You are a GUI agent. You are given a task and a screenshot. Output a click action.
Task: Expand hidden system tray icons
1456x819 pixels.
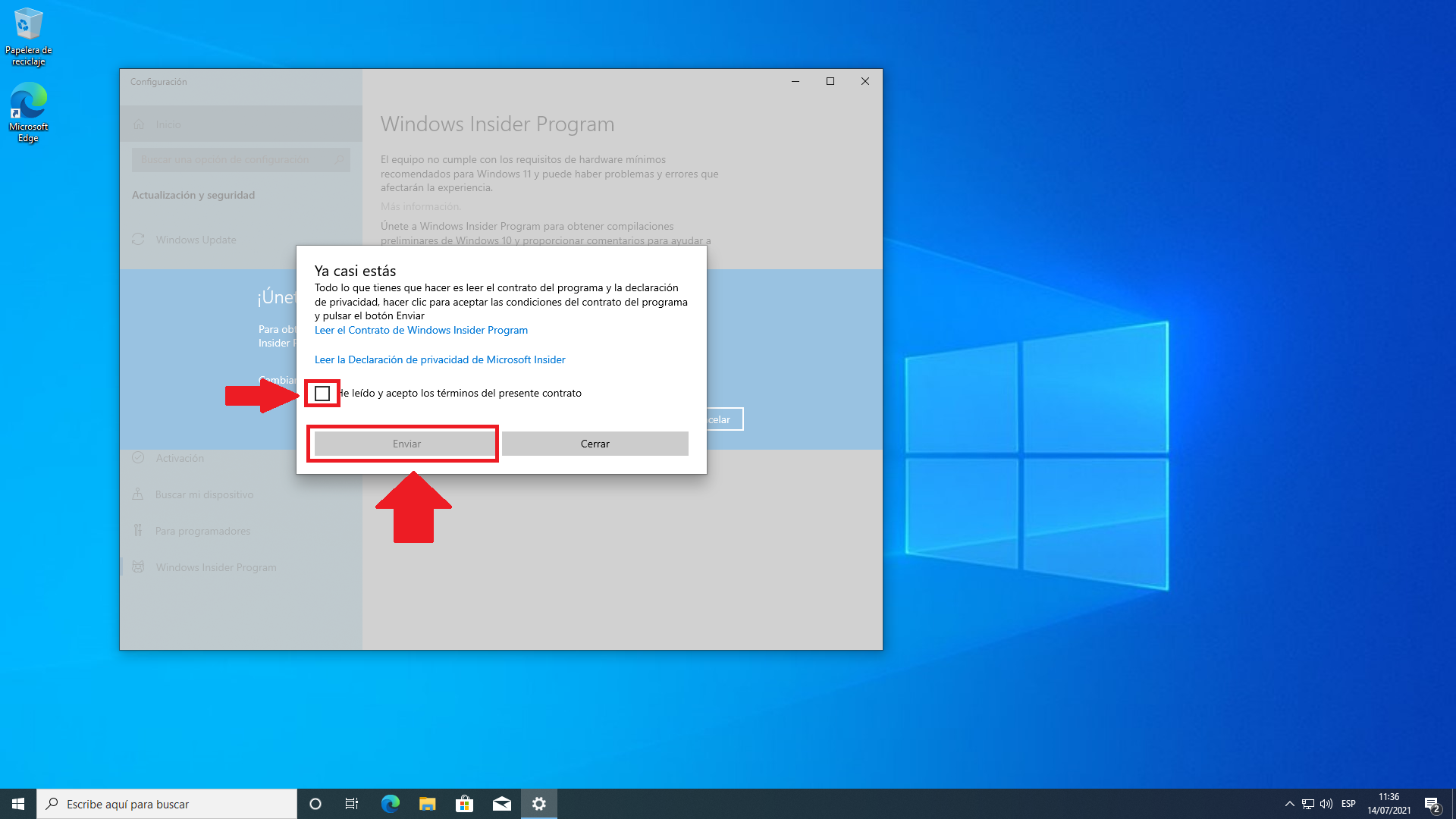pos(1289,804)
